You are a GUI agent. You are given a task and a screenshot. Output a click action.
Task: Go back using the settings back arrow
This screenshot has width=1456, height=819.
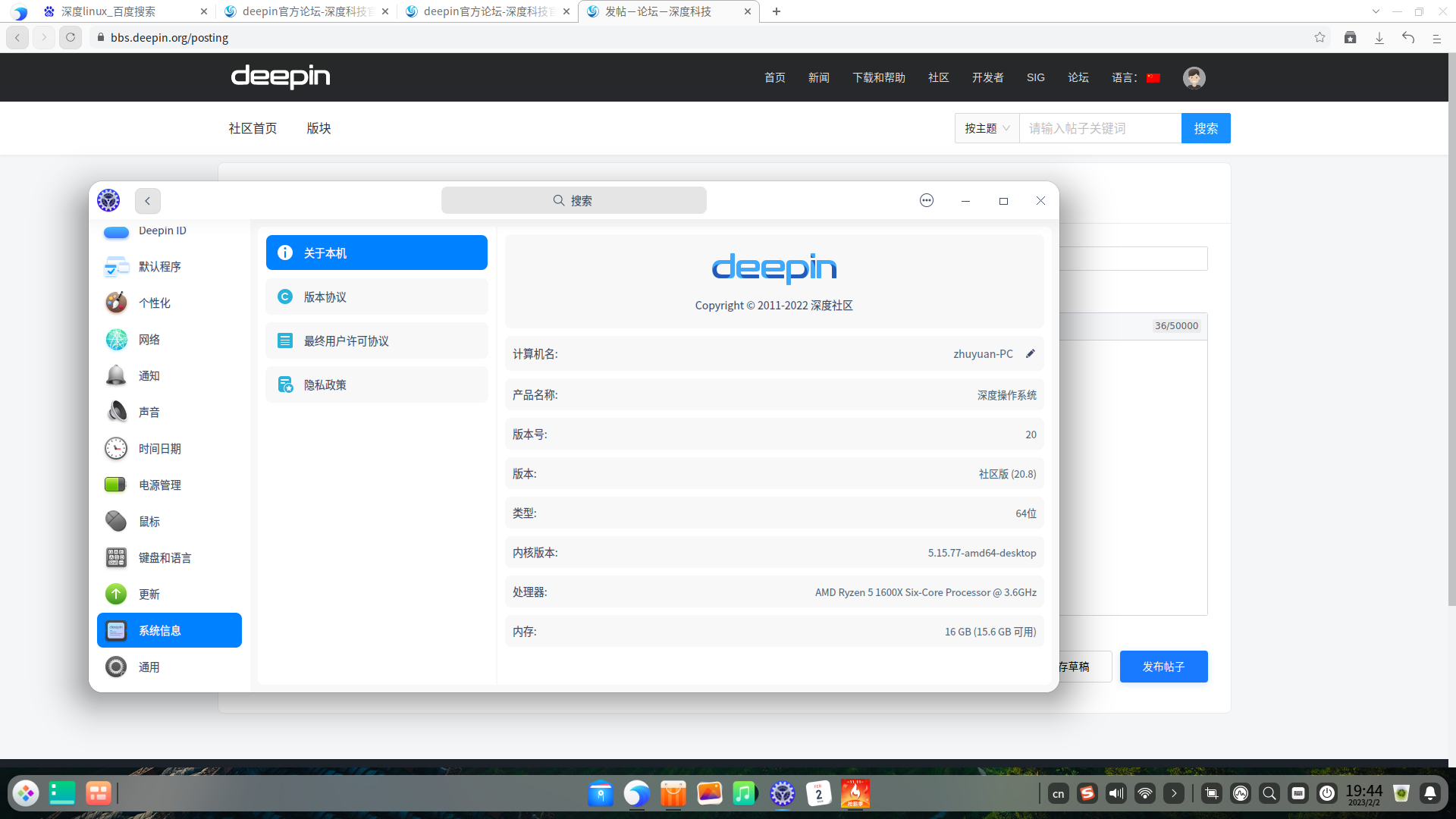point(148,201)
